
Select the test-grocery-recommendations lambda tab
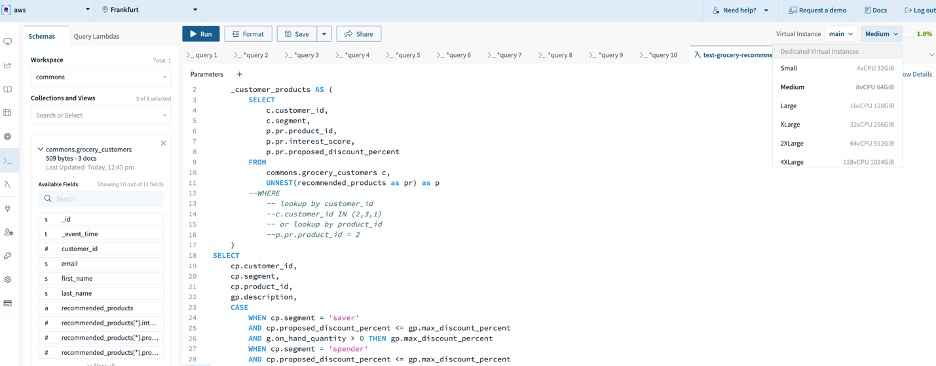coord(733,55)
